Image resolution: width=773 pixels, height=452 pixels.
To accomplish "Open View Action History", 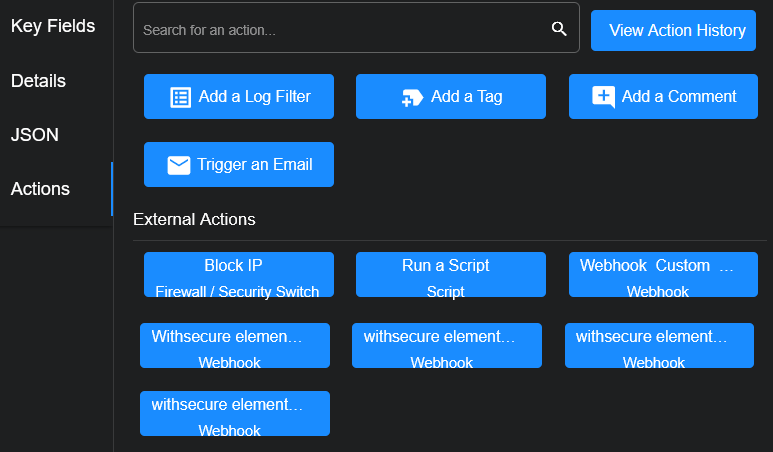I will click(677, 30).
